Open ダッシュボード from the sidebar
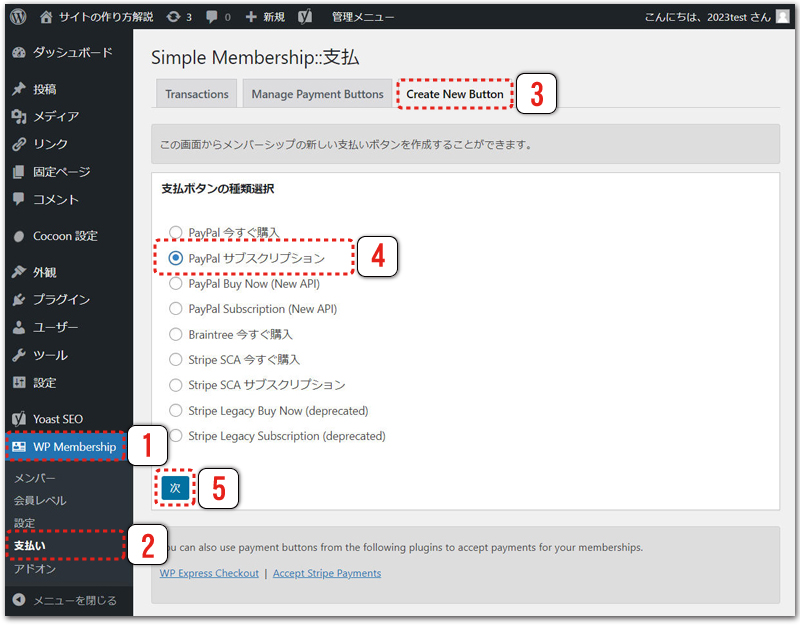 tap(71, 52)
